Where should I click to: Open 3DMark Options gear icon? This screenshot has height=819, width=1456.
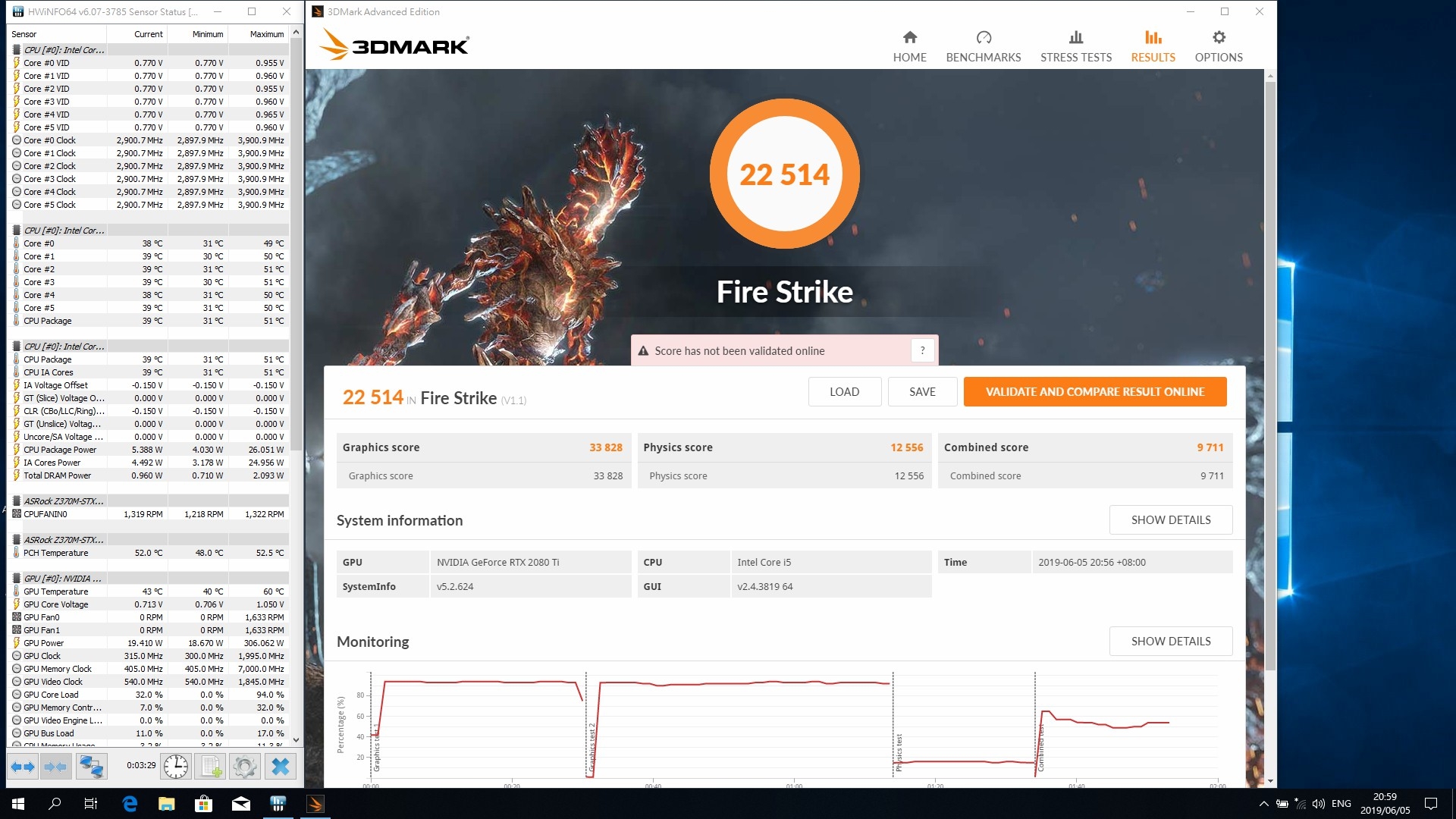(x=1219, y=37)
